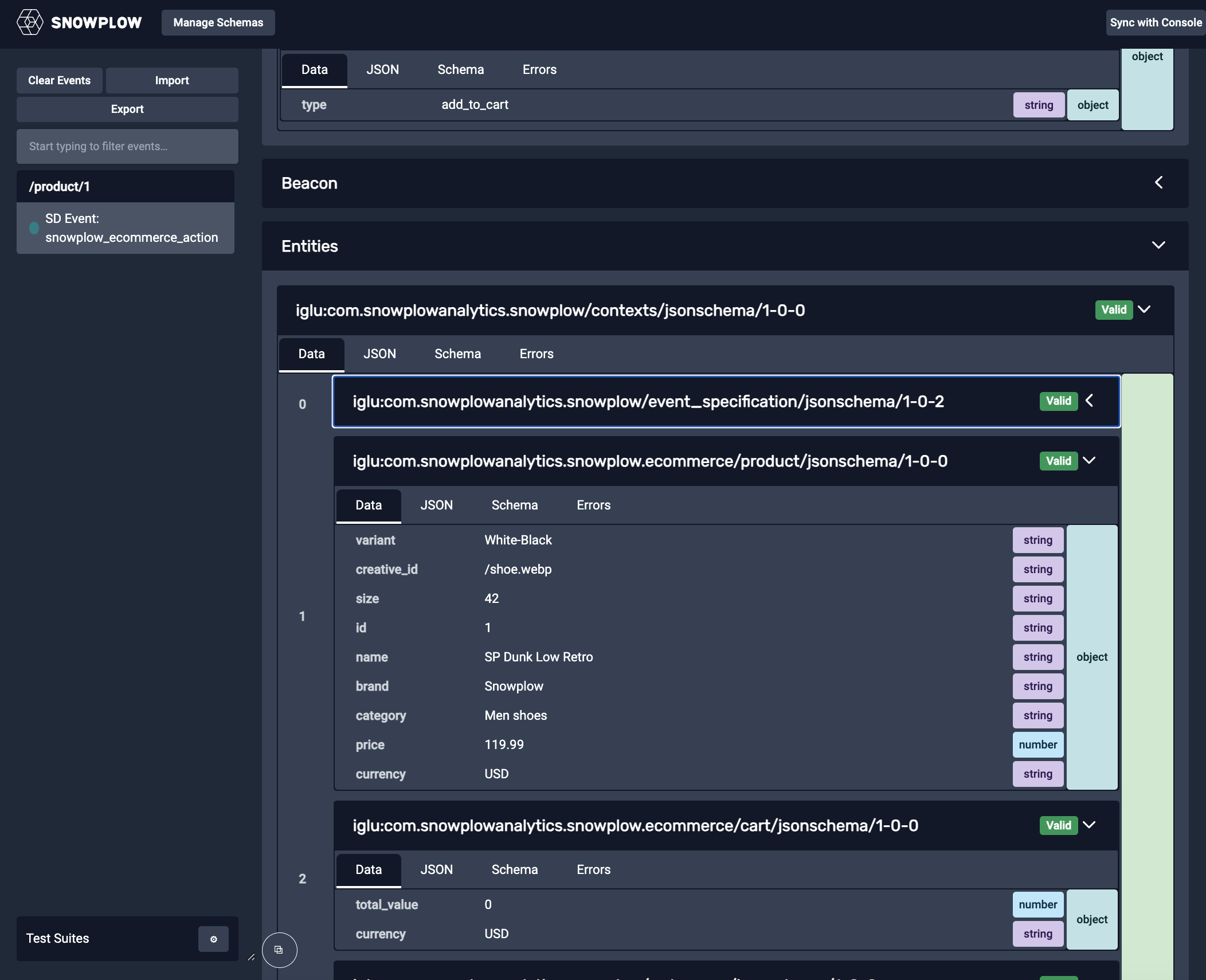The height and width of the screenshot is (980, 1206).
Task: Expand the event_specification entity chevron
Action: click(1090, 401)
